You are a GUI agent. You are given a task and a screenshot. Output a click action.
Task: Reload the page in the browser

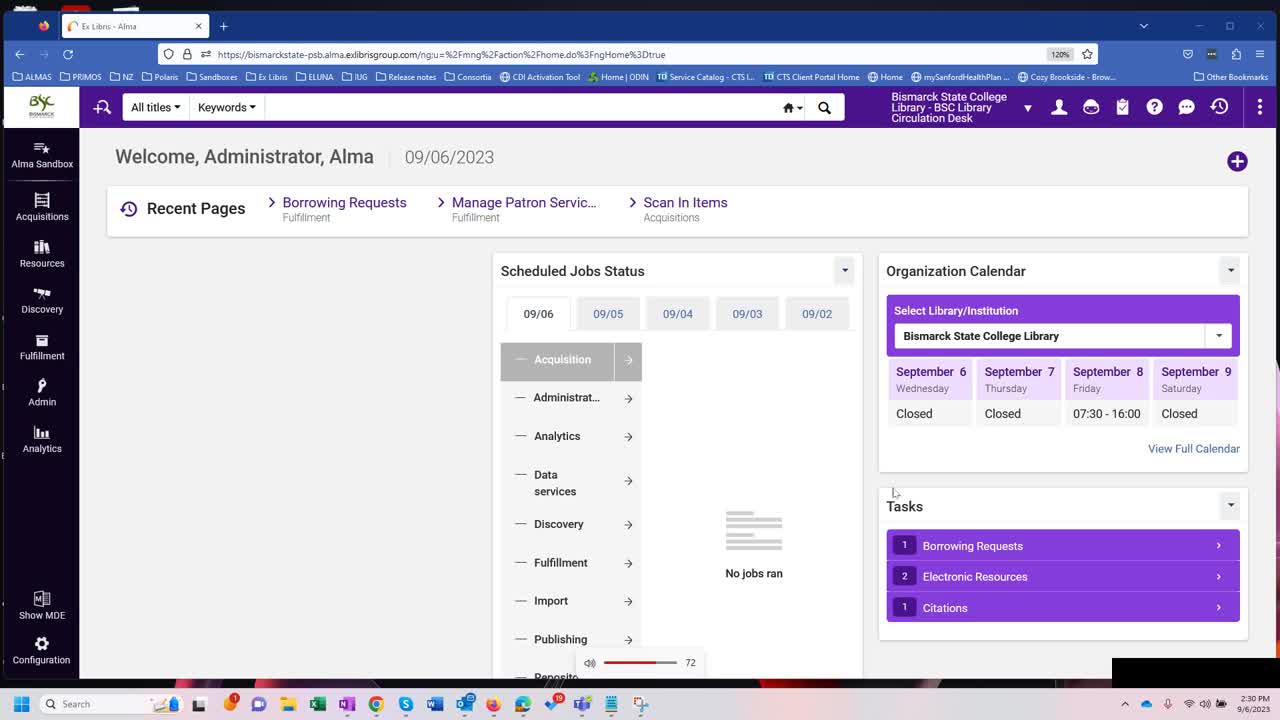coord(68,54)
